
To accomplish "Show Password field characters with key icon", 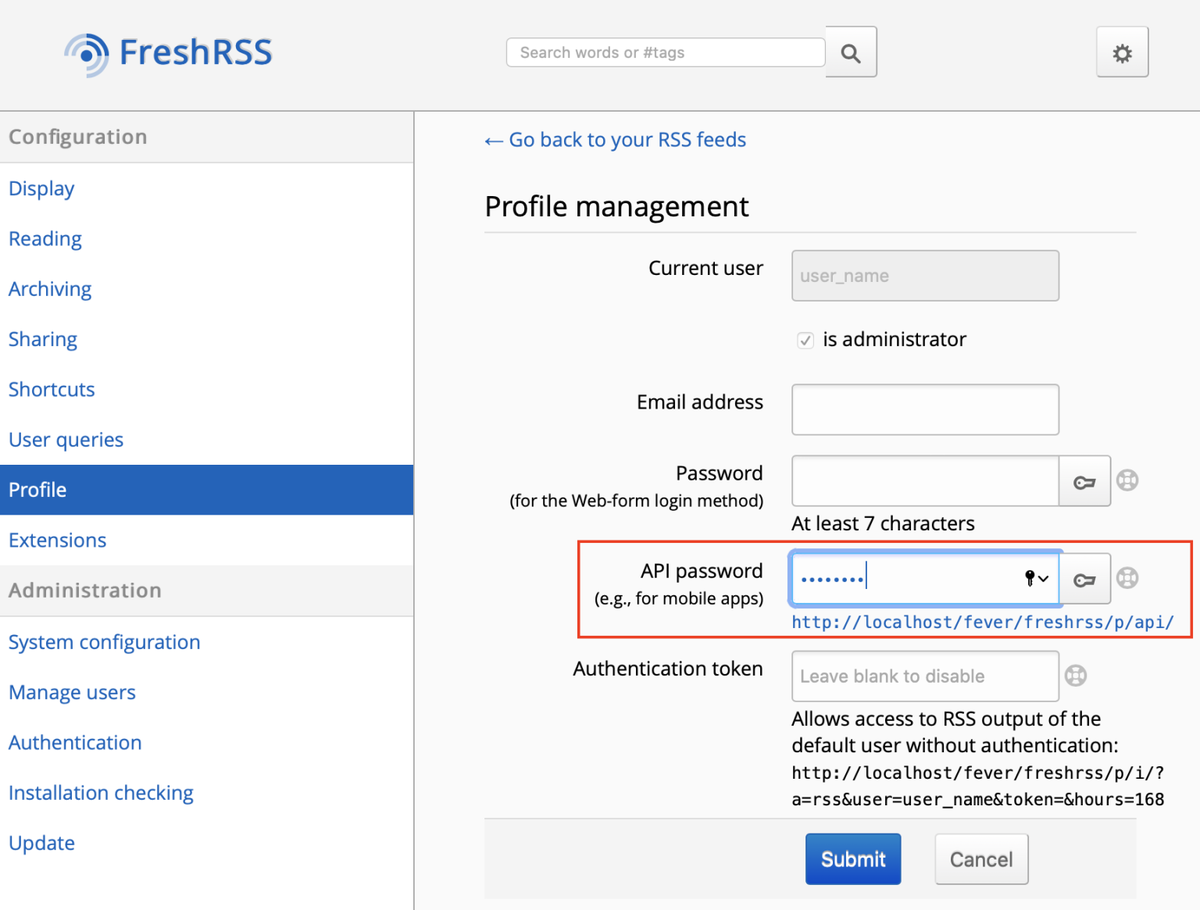I will [x=1085, y=482].
